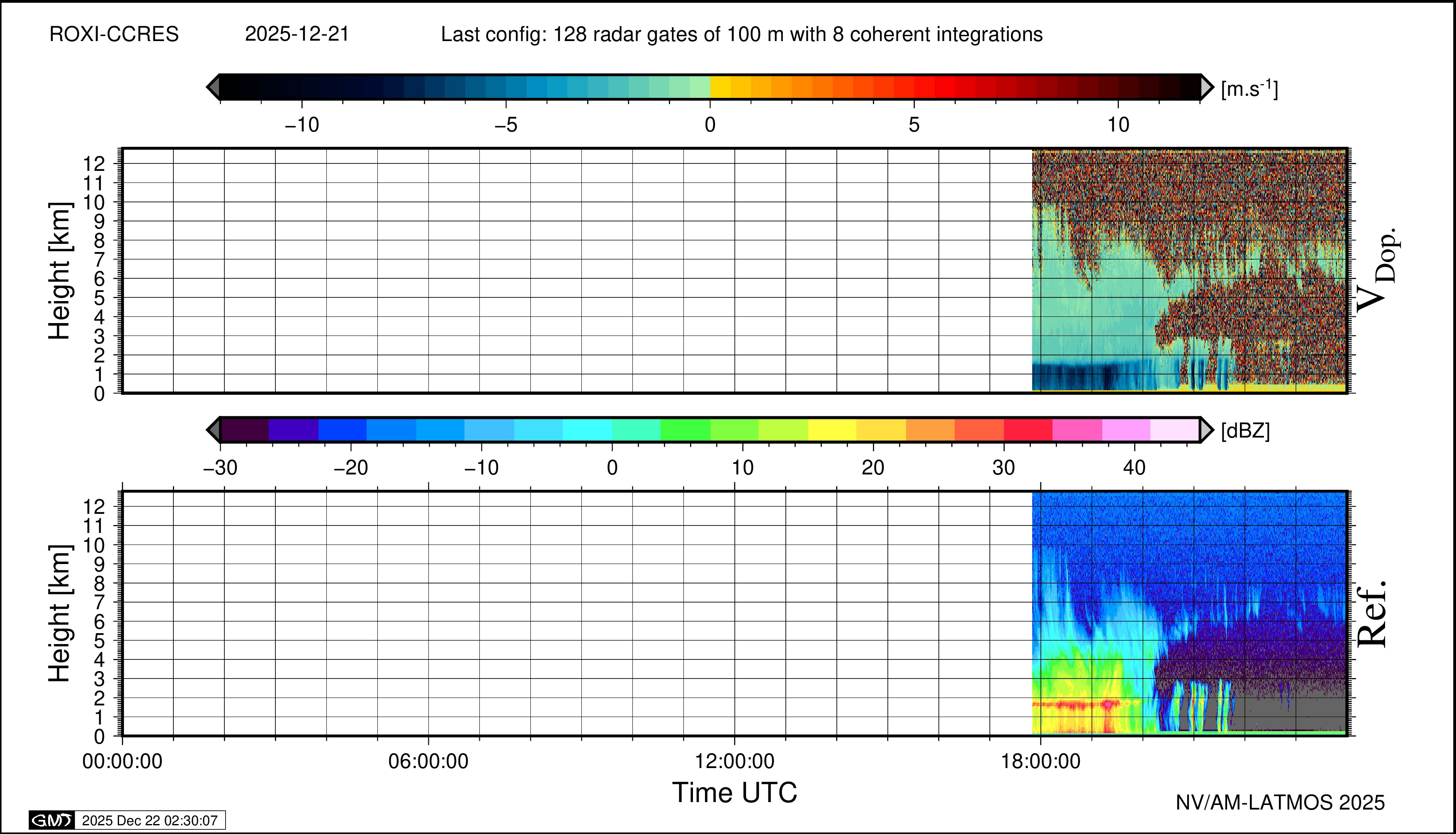Click the dark purple -30 dBZ swatch
Viewport: 1456px width, 834px height.
coord(245,430)
